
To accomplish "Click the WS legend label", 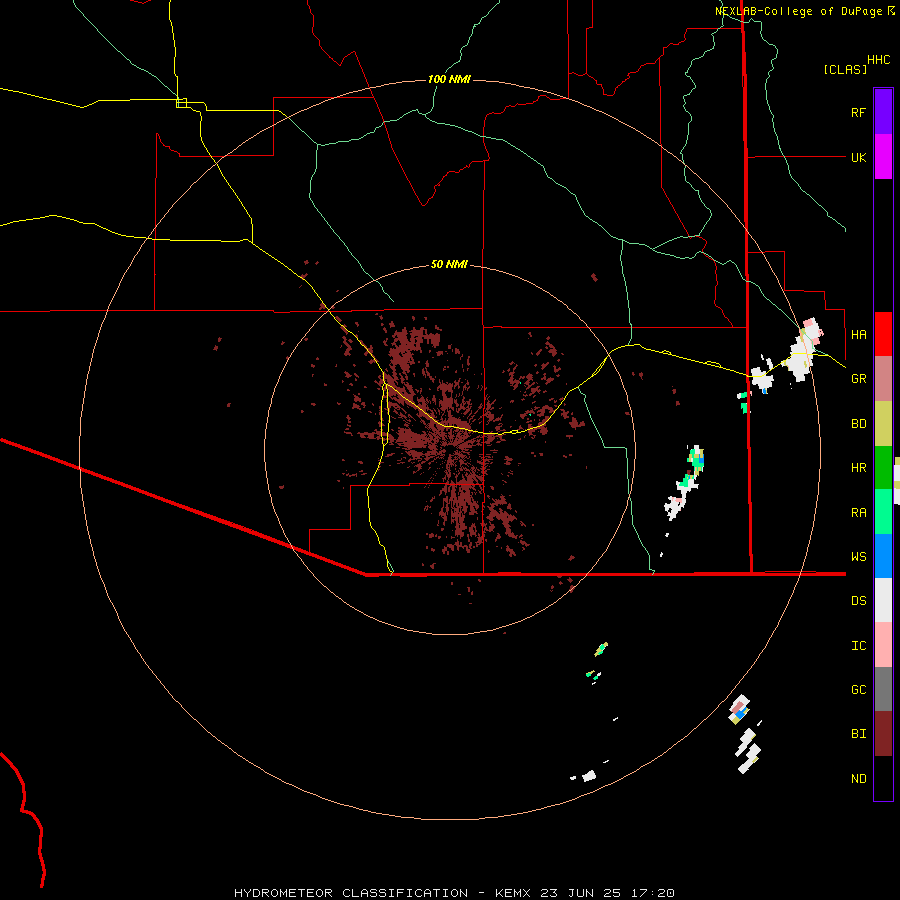I will coord(858,557).
